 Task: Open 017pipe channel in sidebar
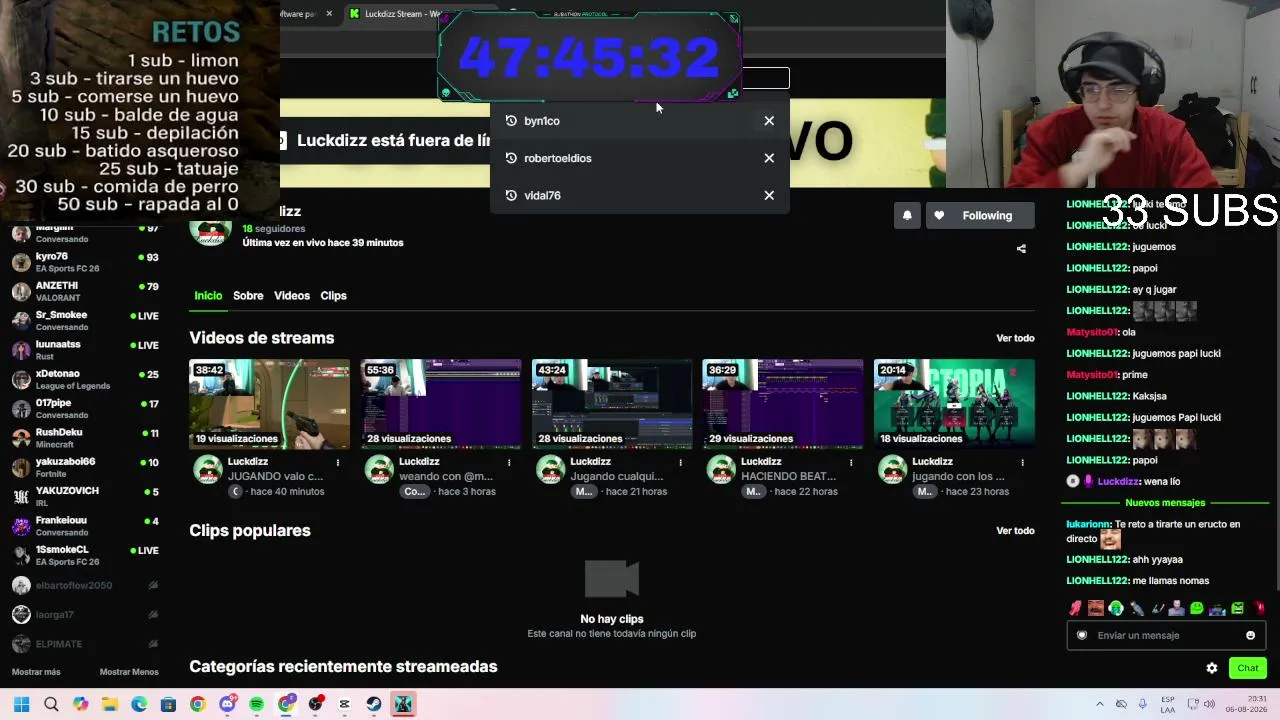click(x=85, y=409)
